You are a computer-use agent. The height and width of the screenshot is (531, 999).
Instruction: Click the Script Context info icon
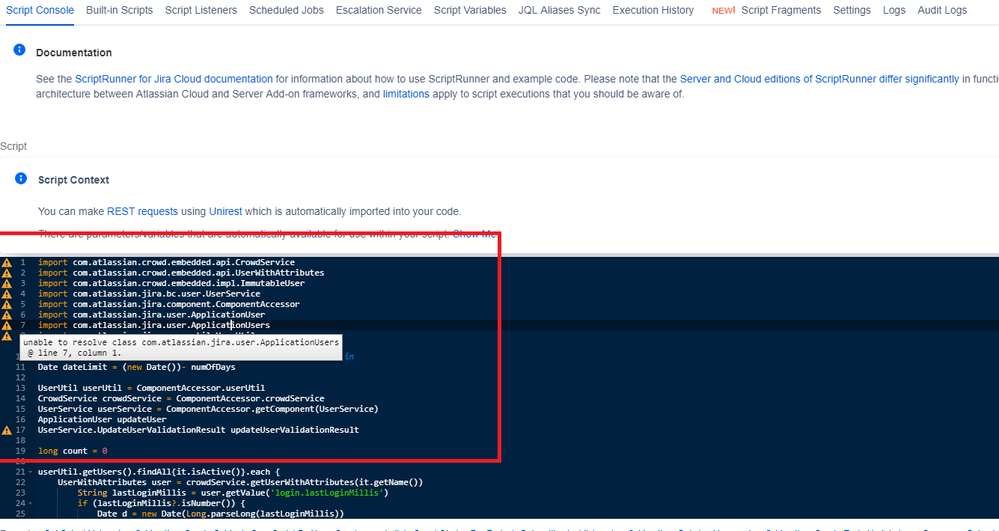pyautogui.click(x=21, y=178)
